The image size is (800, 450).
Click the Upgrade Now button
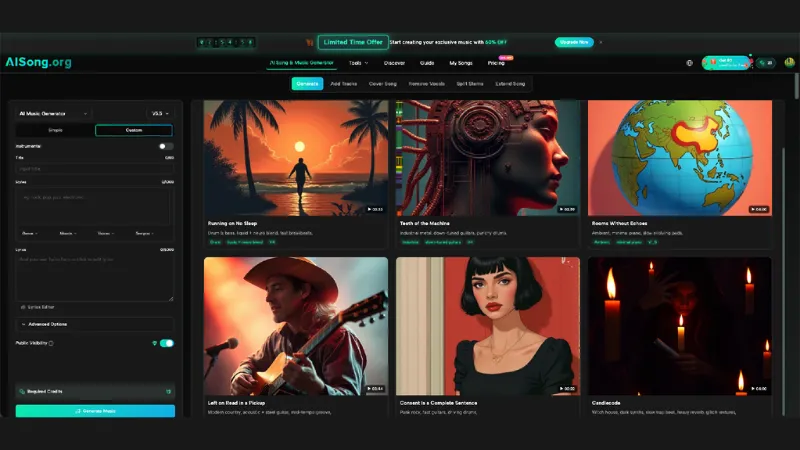(574, 42)
